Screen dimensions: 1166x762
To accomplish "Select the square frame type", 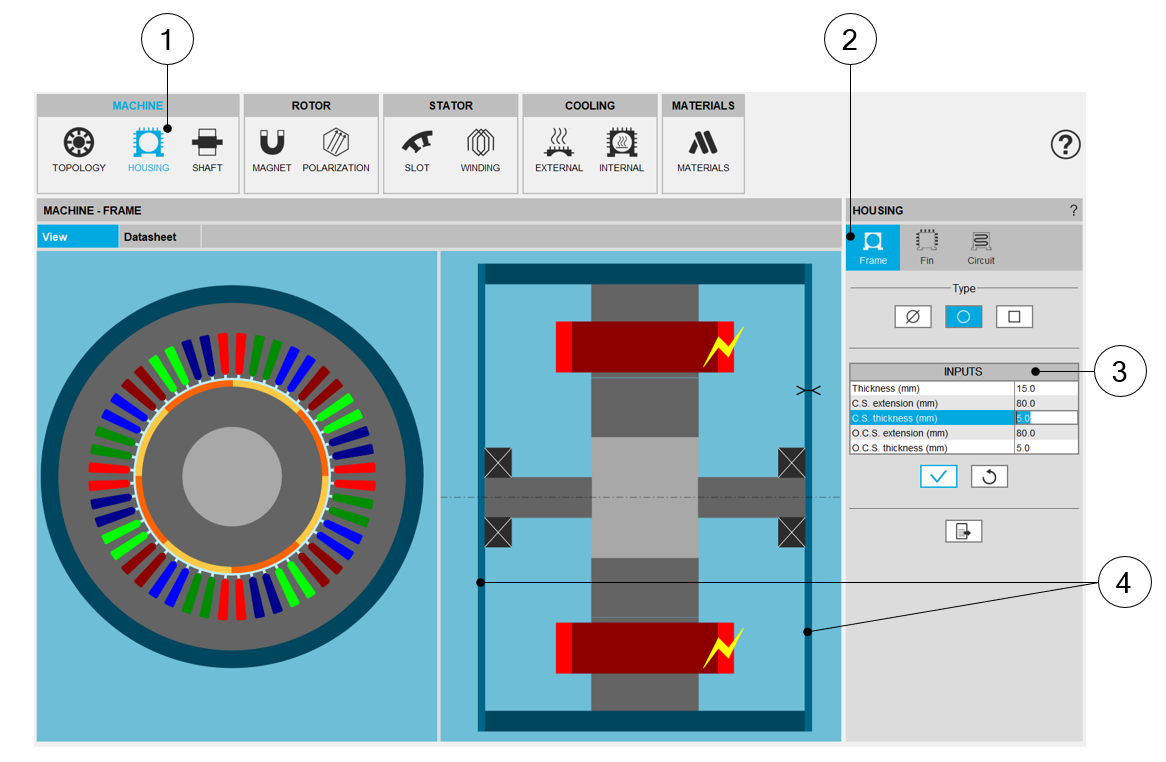I will (1014, 317).
